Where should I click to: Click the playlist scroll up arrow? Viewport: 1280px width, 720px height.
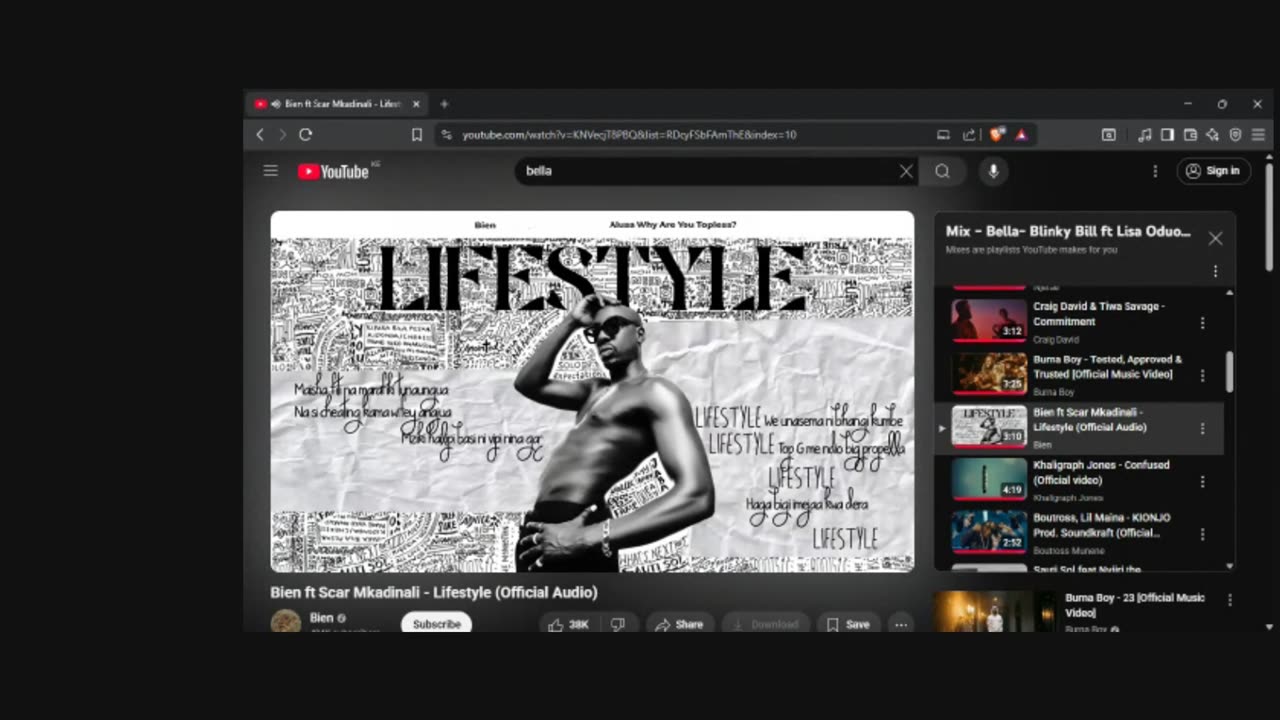(1229, 292)
